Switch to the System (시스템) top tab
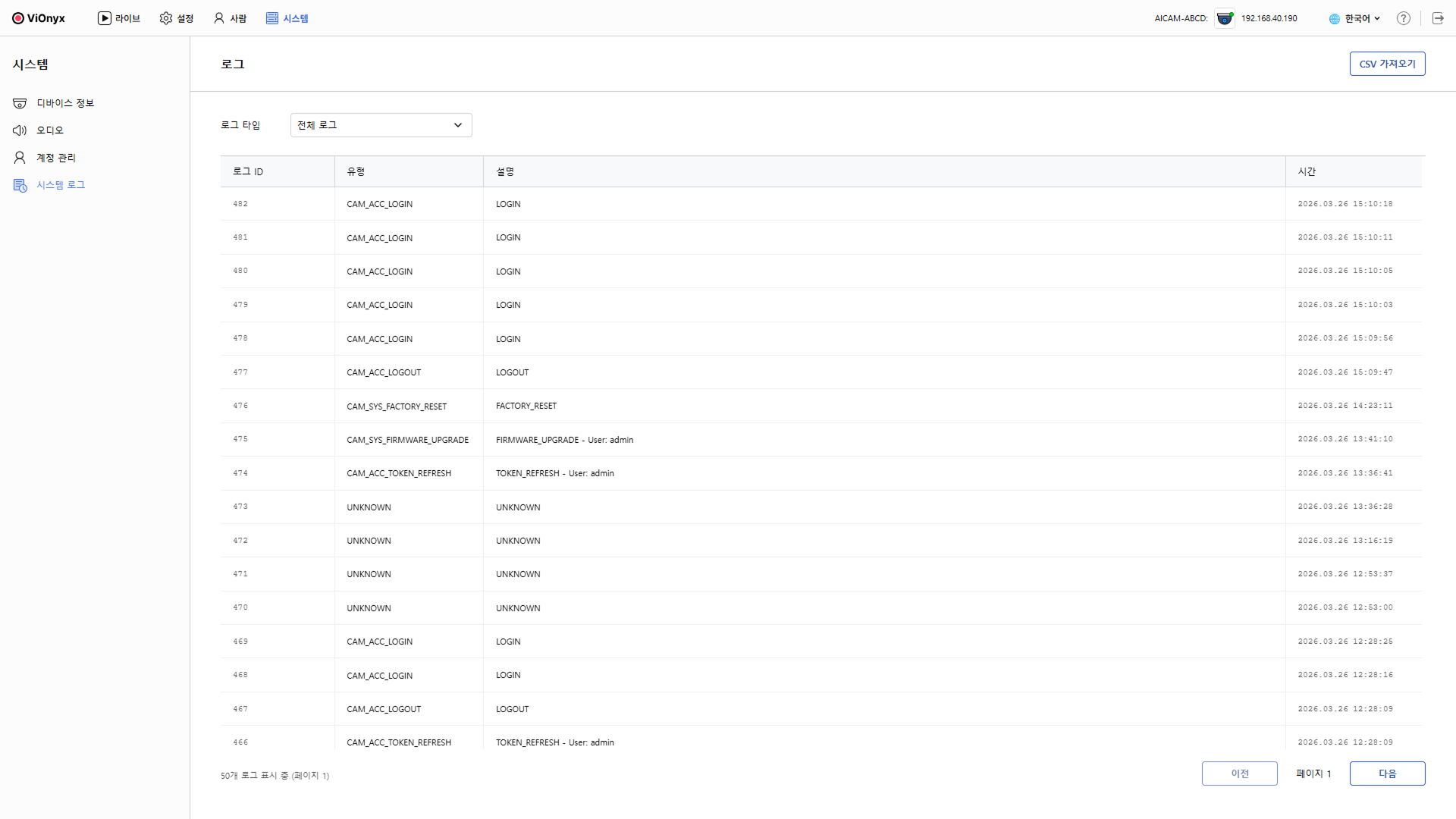Image resolution: width=1456 pixels, height=819 pixels. coord(287,18)
